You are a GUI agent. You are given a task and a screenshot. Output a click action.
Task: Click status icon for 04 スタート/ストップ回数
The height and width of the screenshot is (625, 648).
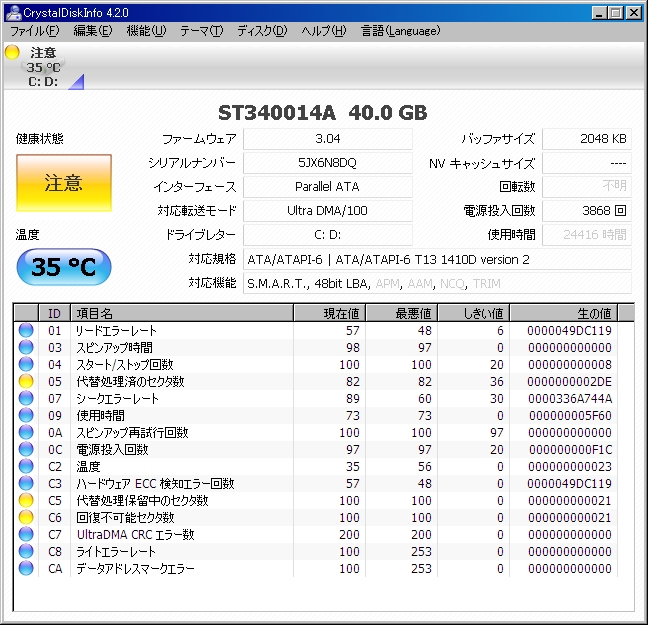pyautogui.click(x=26, y=364)
